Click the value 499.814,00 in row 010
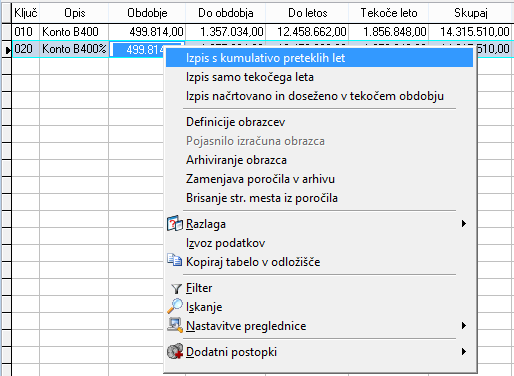Image resolution: width=514 pixels, height=376 pixels. (x=147, y=32)
